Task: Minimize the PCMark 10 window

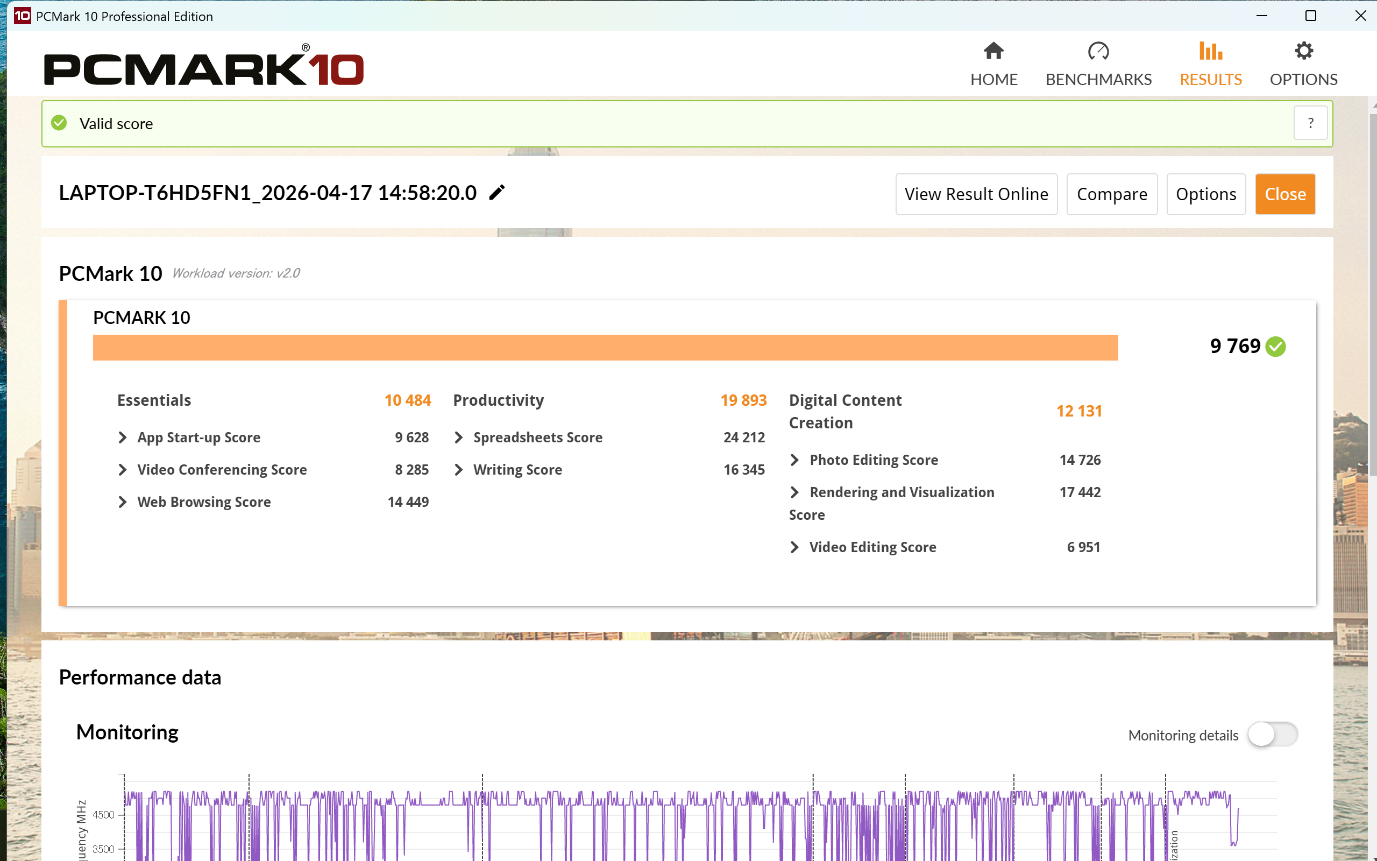Action: 1263,16
